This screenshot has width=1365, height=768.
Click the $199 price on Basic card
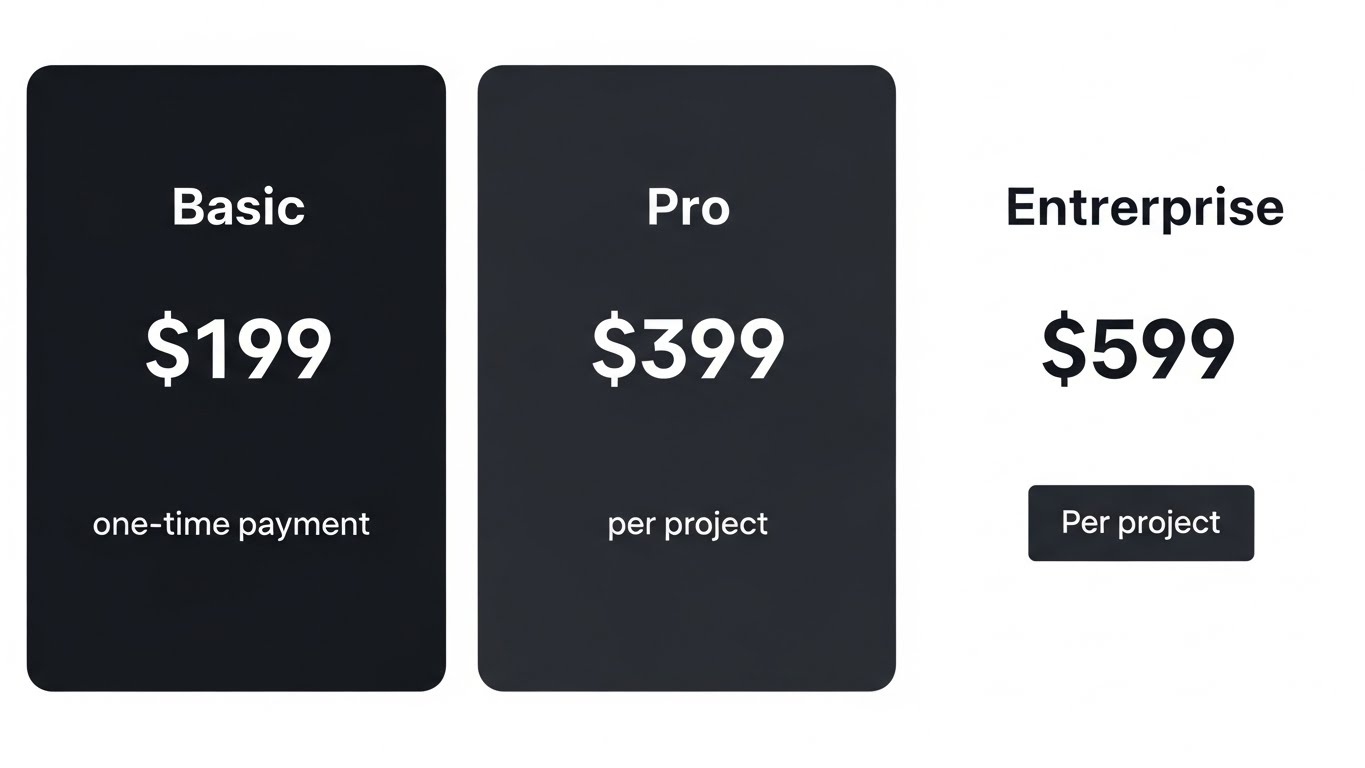[238, 350]
